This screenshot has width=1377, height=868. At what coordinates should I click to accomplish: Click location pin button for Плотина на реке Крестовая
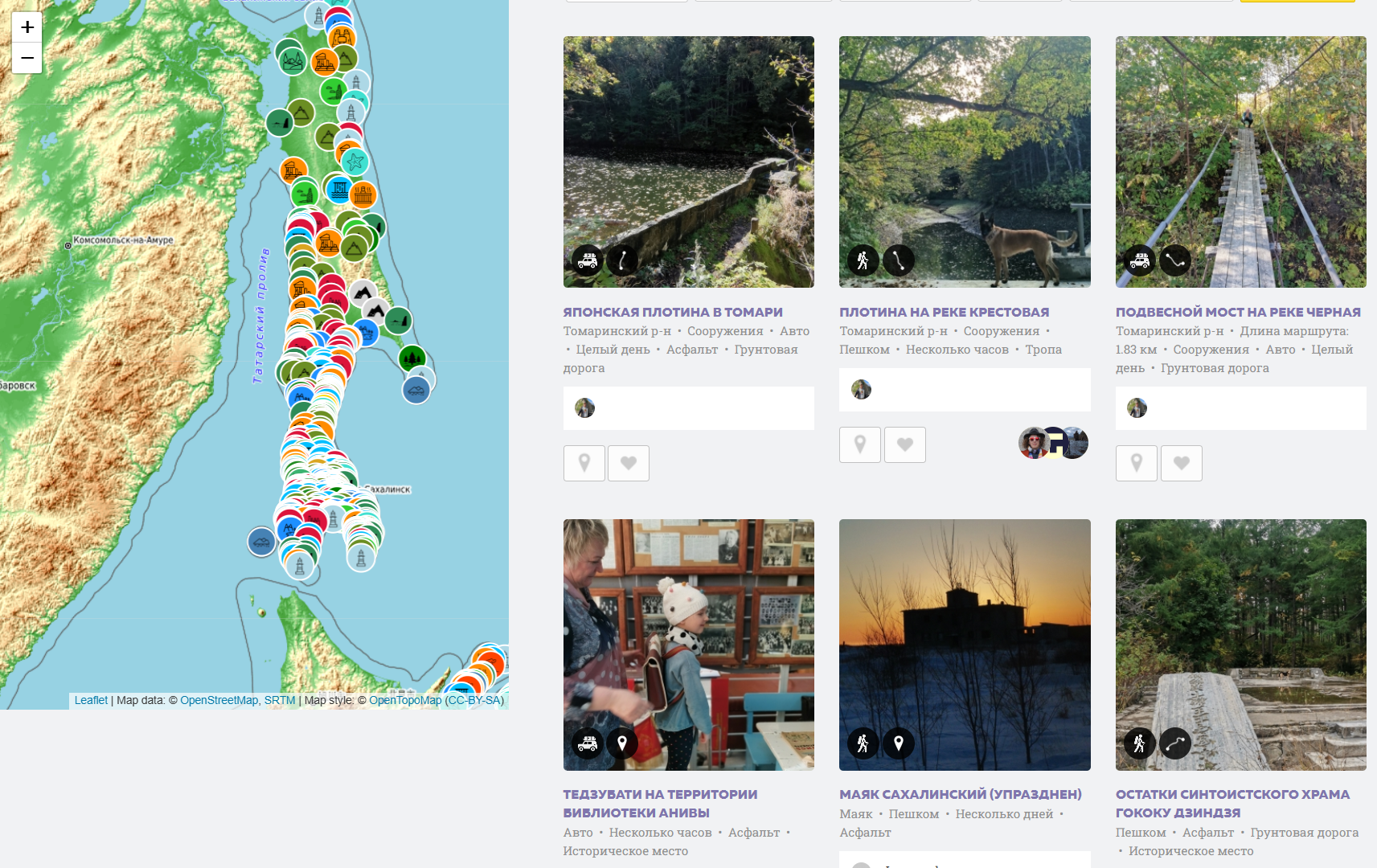[860, 444]
